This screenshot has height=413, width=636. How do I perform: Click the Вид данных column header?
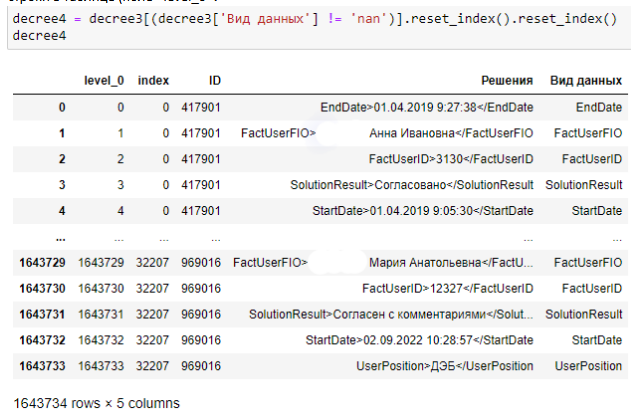point(585,79)
